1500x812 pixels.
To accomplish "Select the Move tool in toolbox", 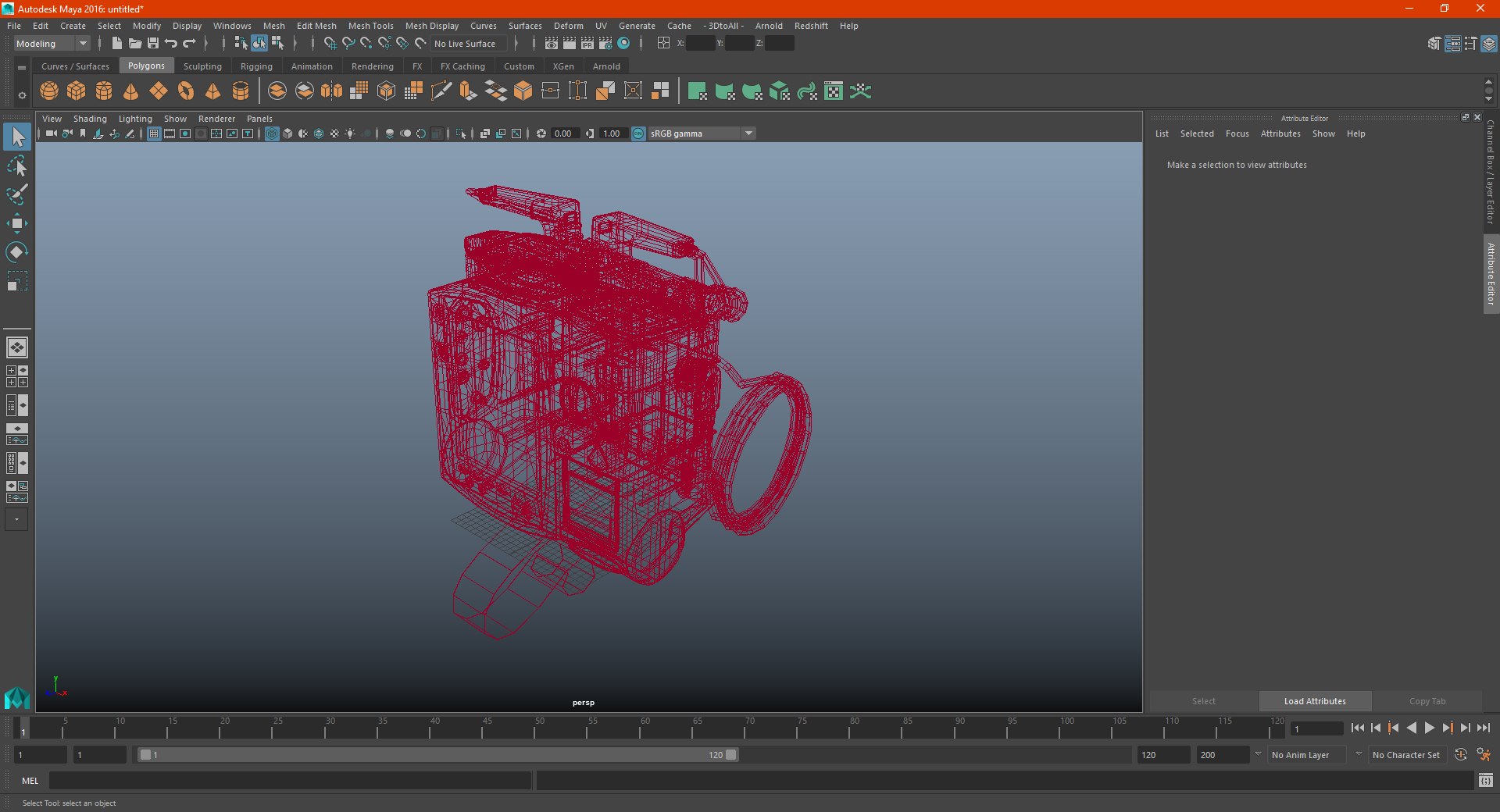I will coord(16,223).
